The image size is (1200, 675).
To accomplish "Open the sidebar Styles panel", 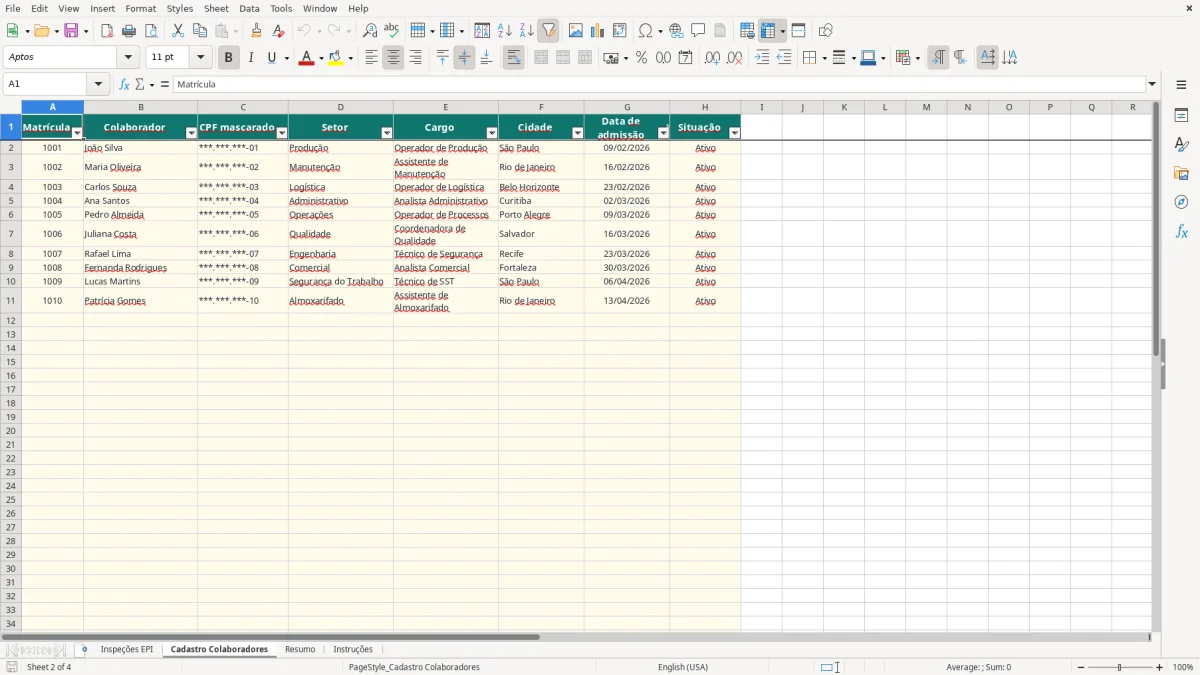I will pos(1181,144).
